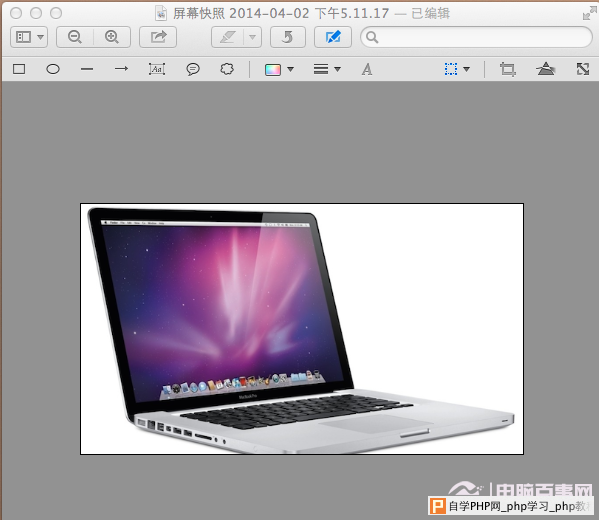Screen dimensions: 599x520
Task: Focus the search field
Action: [476, 37]
